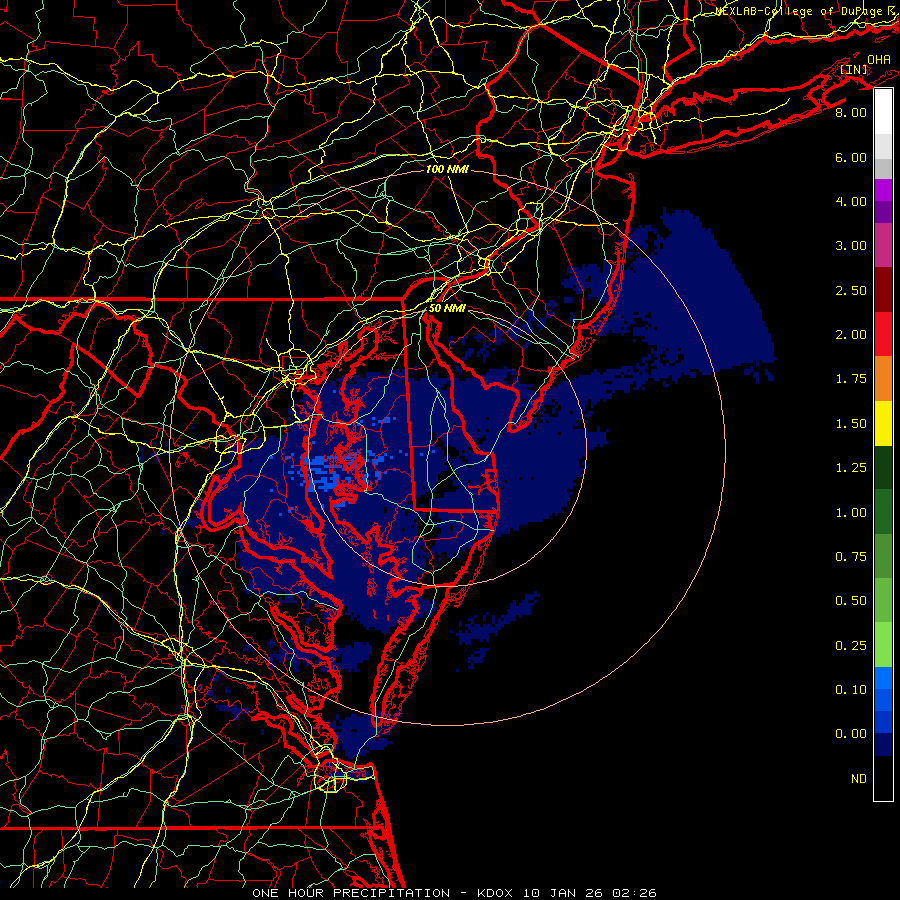Click the "4.00" legend value
Image resolution: width=900 pixels, height=900 pixels.
click(851, 201)
